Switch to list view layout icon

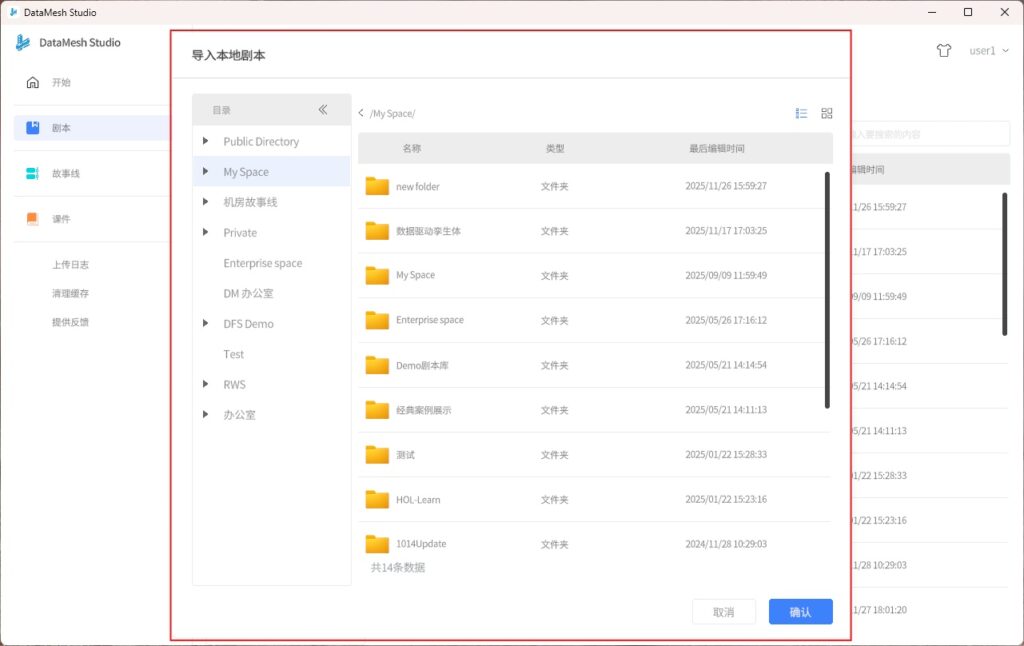(x=801, y=113)
